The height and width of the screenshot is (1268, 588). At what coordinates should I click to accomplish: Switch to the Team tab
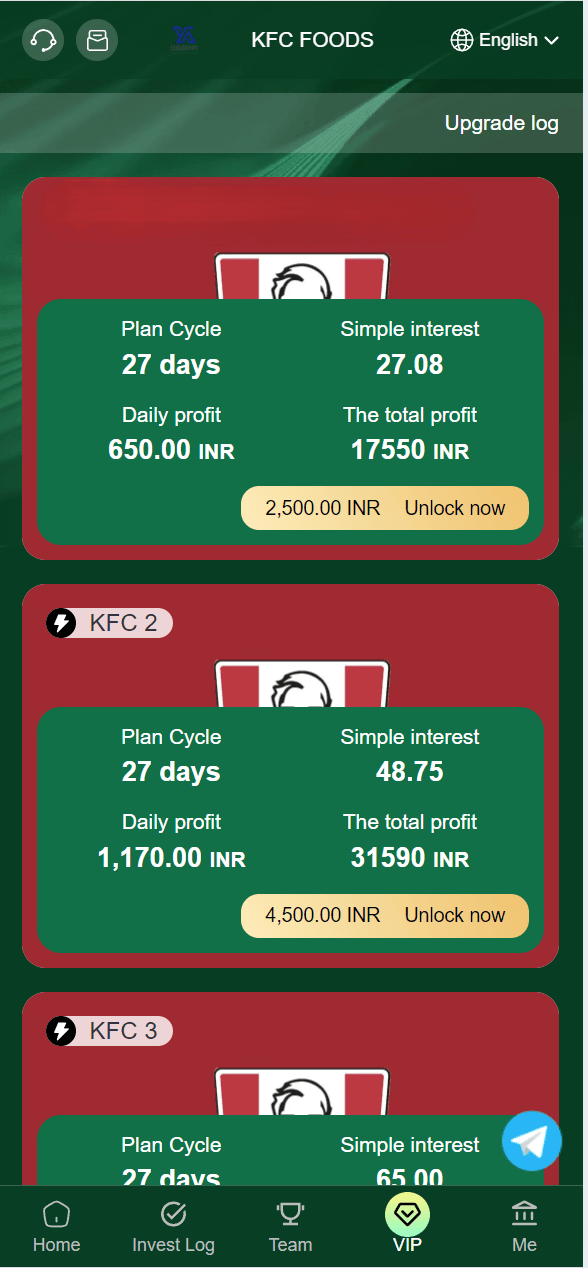point(290,1227)
